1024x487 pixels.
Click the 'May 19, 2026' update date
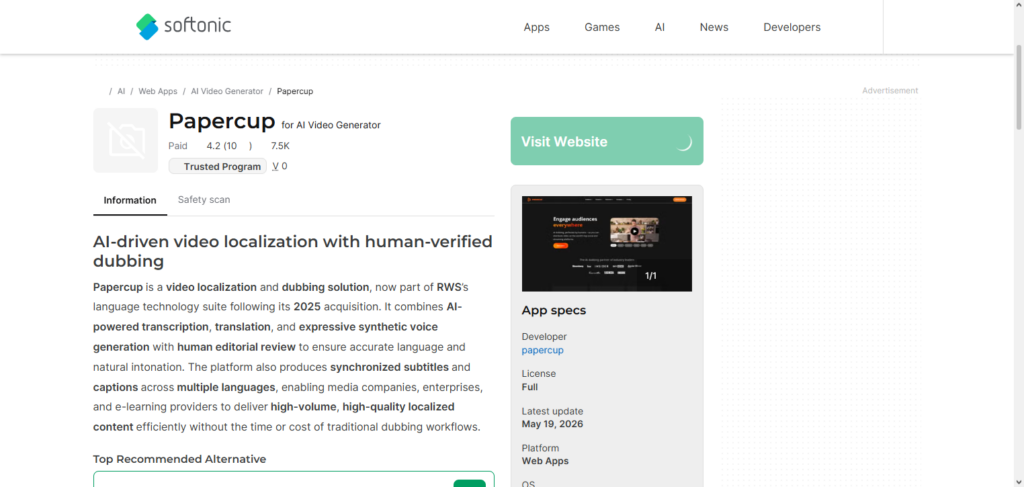(x=552, y=424)
